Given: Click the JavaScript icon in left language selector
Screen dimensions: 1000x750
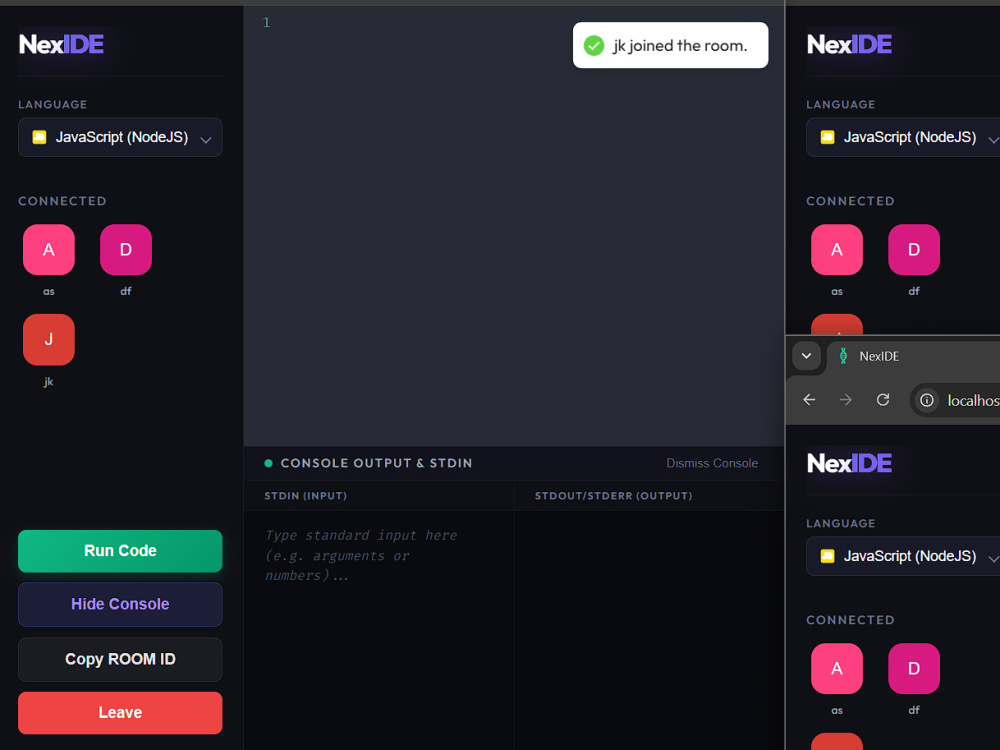Looking at the screenshot, I should point(39,137).
